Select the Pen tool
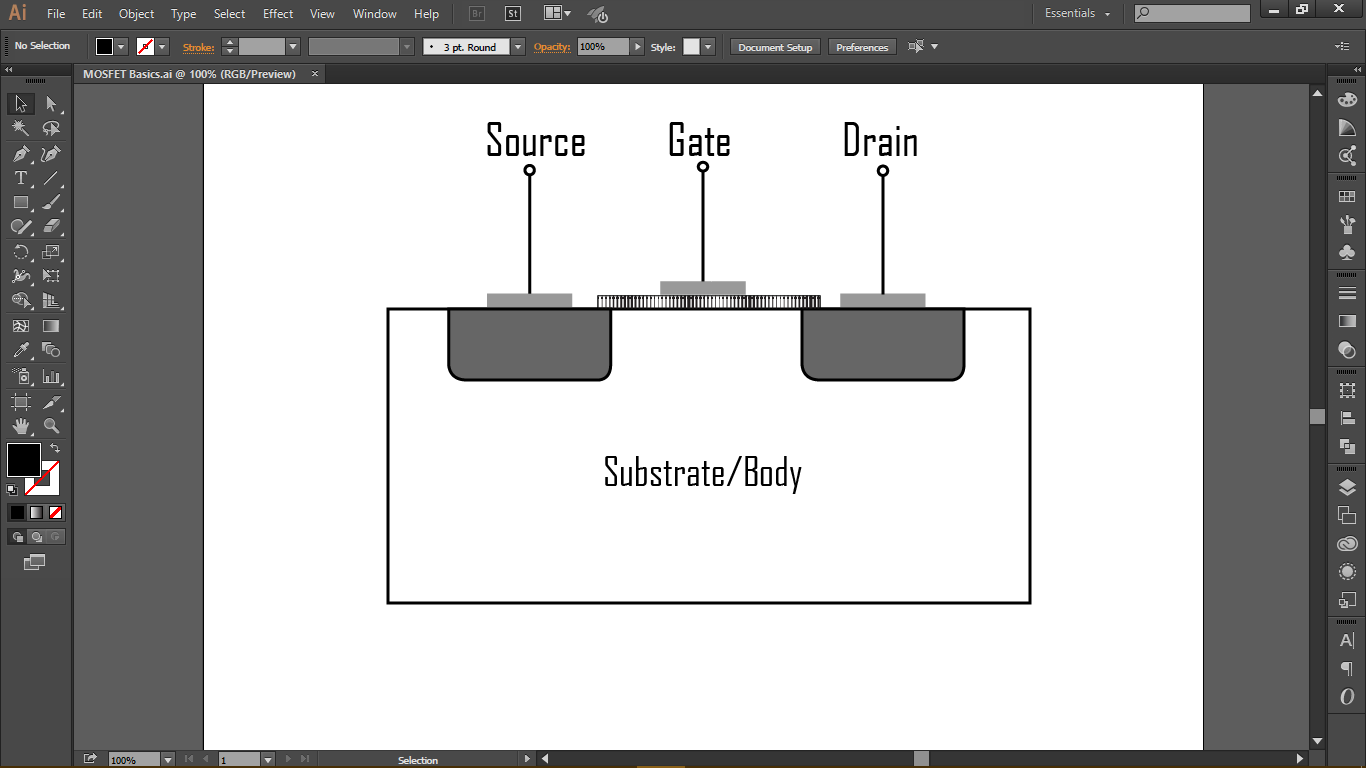 pos(21,154)
